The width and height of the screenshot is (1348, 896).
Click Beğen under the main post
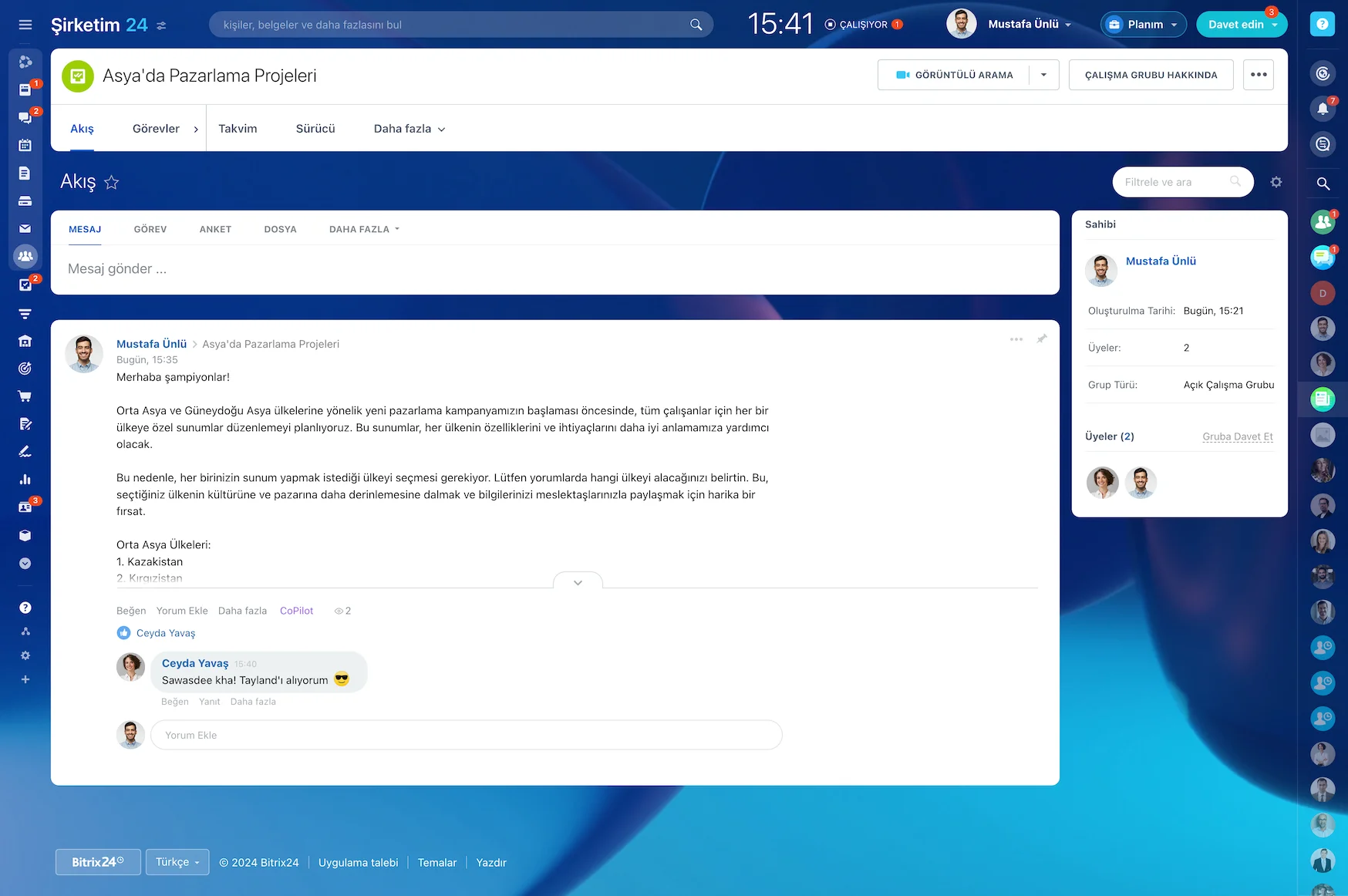tap(131, 611)
